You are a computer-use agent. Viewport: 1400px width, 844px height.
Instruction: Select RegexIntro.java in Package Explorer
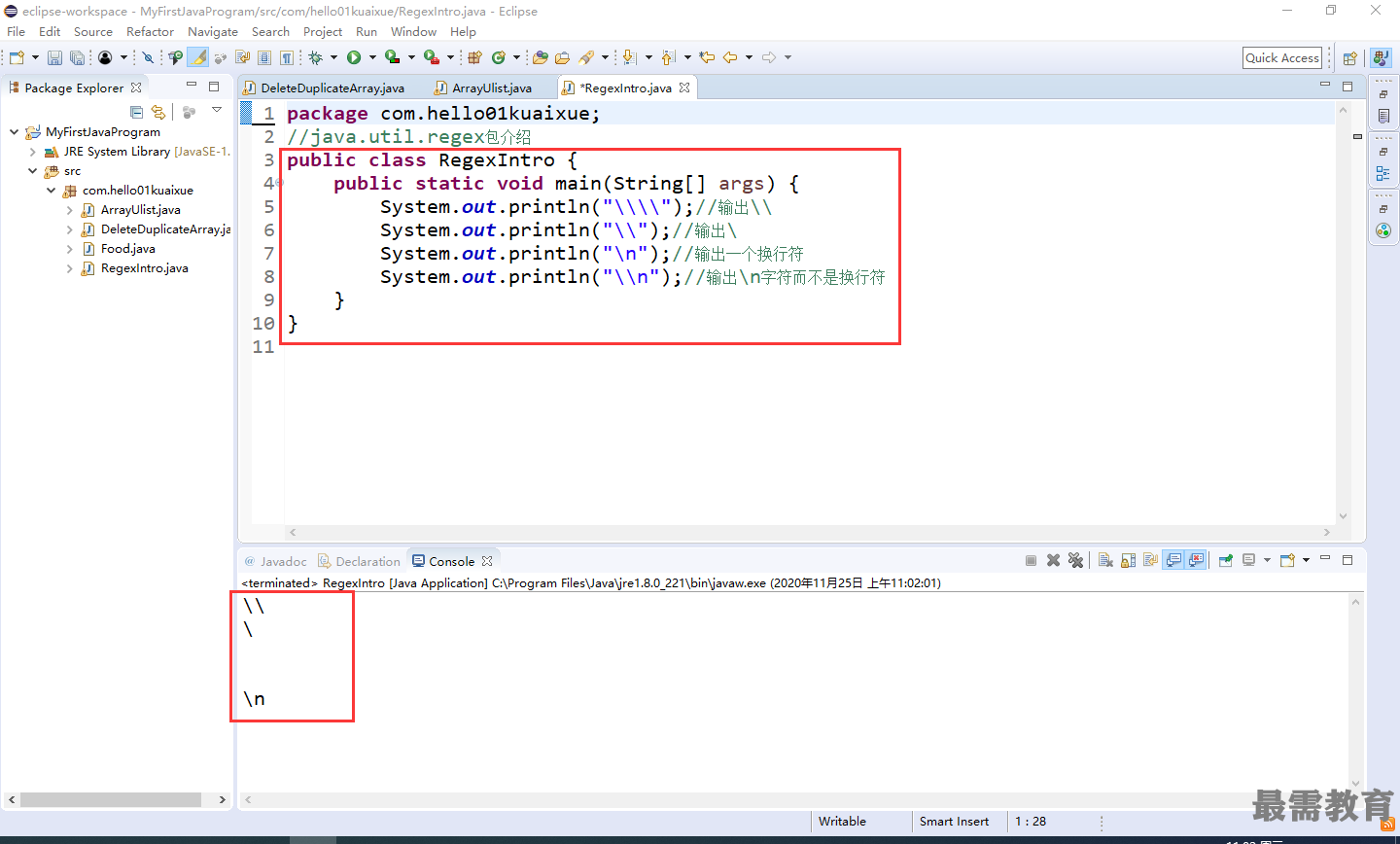(x=145, y=268)
